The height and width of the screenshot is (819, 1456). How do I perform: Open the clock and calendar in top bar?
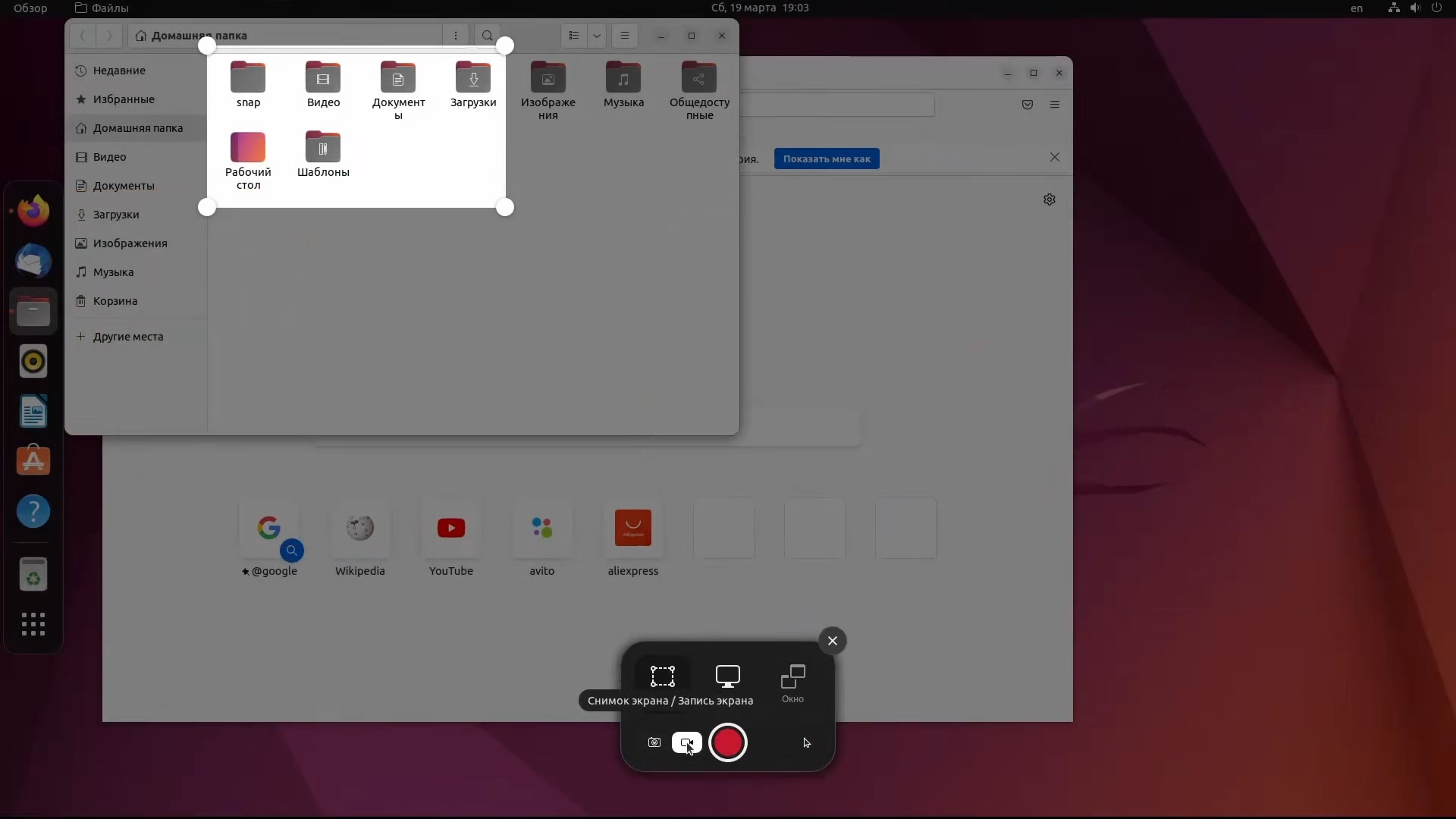coord(760,8)
